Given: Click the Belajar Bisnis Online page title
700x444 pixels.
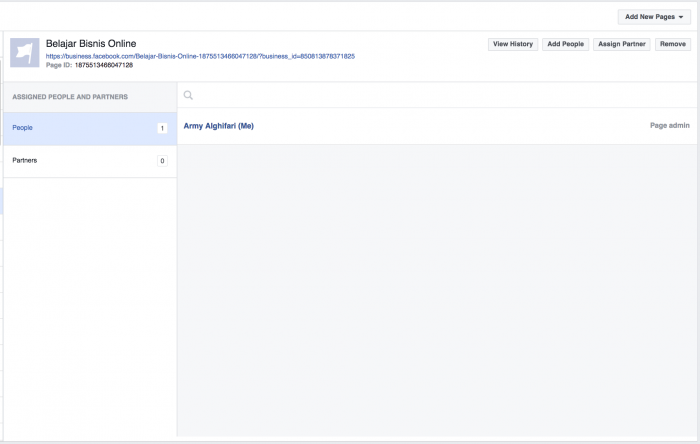Looking at the screenshot, I should coord(91,44).
